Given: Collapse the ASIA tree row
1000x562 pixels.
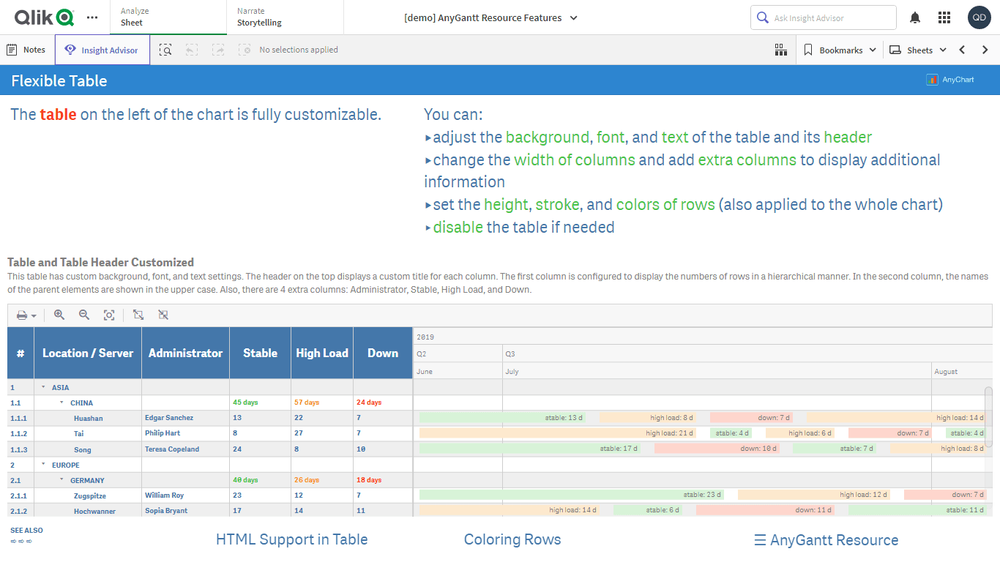Looking at the screenshot, I should point(43,387).
